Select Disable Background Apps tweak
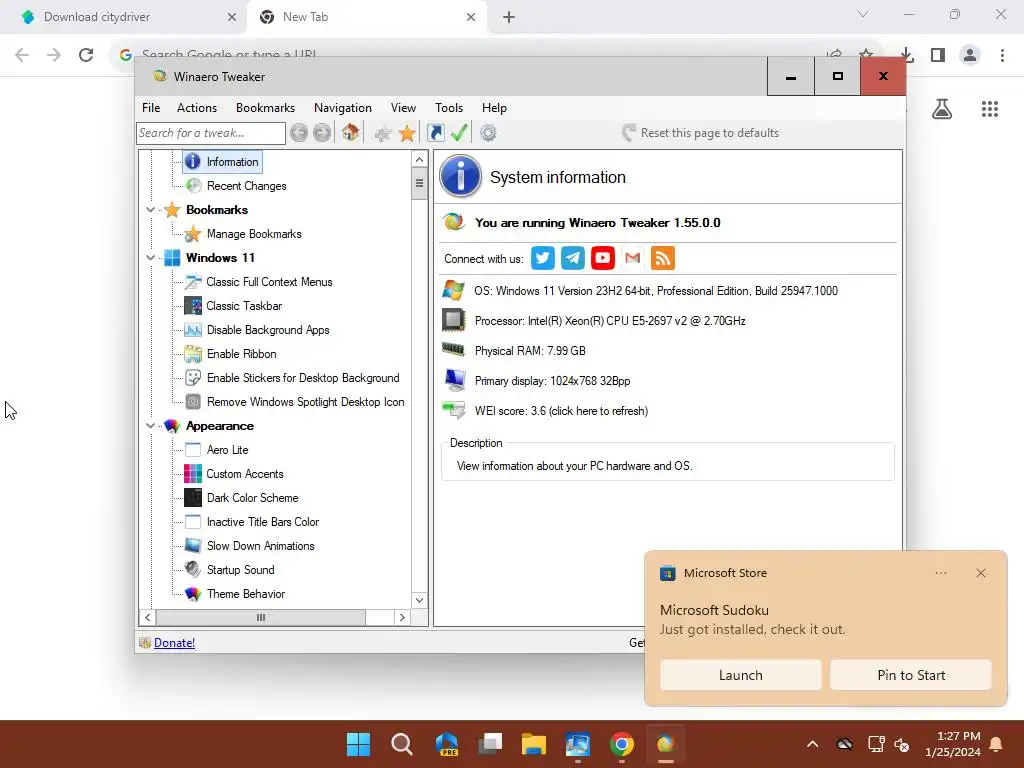1024x768 pixels. [268, 330]
